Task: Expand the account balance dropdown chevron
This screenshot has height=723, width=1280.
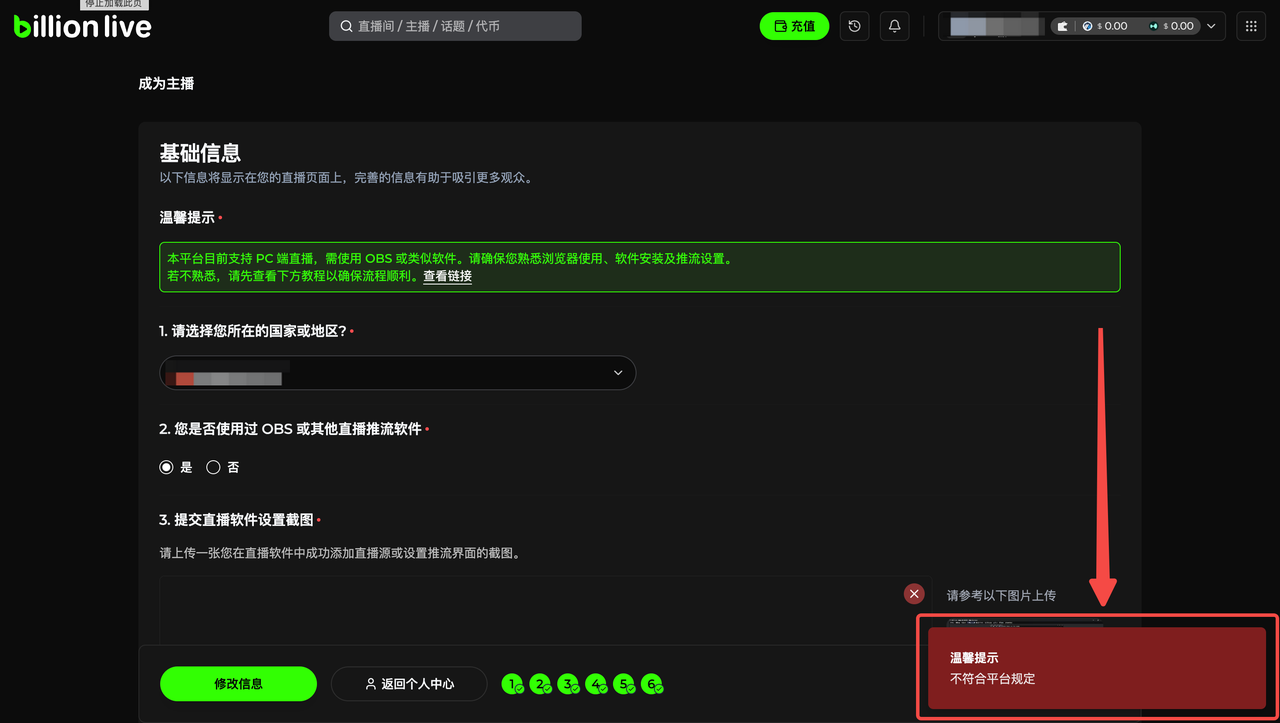Action: (x=1212, y=26)
